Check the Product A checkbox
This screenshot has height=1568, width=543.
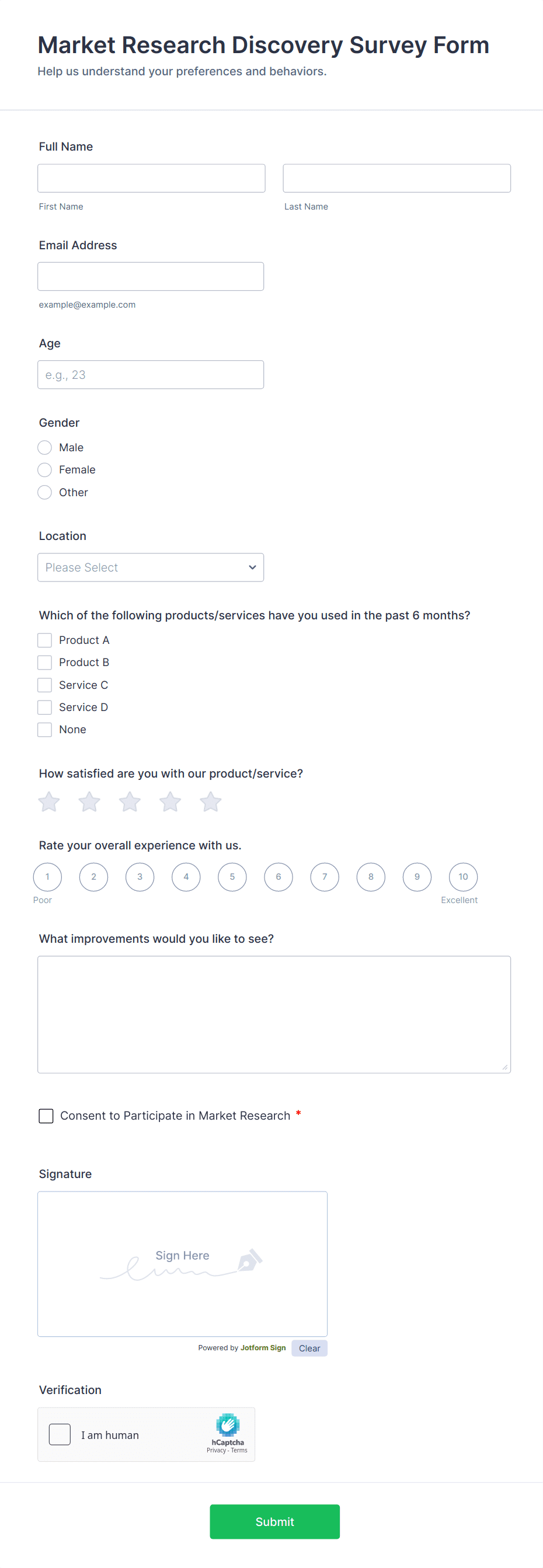click(x=44, y=640)
